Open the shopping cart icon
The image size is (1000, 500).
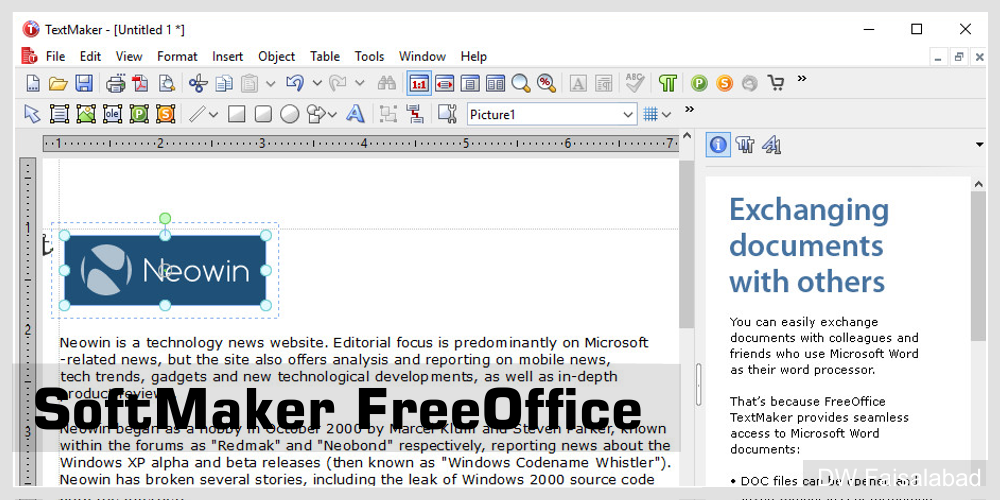point(776,83)
